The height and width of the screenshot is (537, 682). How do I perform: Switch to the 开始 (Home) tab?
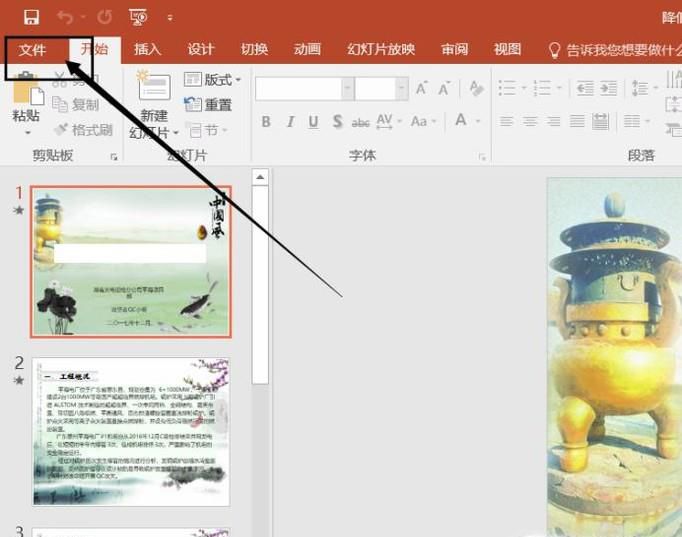pos(94,49)
